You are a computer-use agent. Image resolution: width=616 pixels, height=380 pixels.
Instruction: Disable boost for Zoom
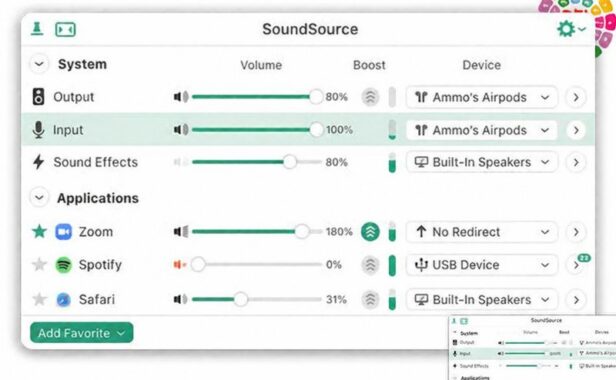coord(370,232)
